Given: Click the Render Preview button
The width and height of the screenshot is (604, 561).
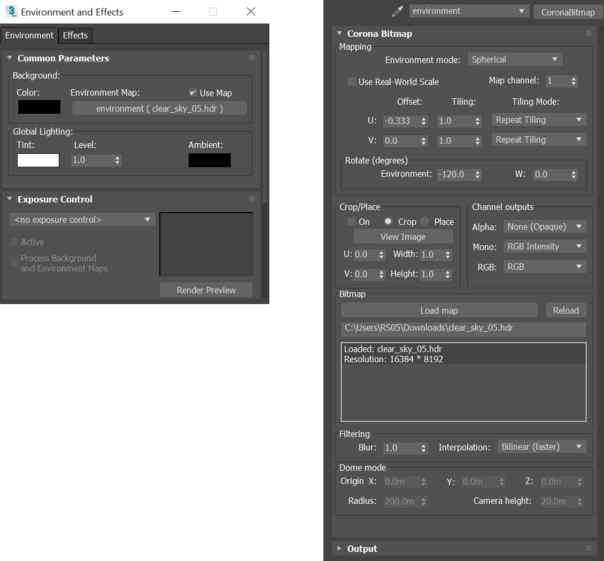Looking at the screenshot, I should (206, 290).
